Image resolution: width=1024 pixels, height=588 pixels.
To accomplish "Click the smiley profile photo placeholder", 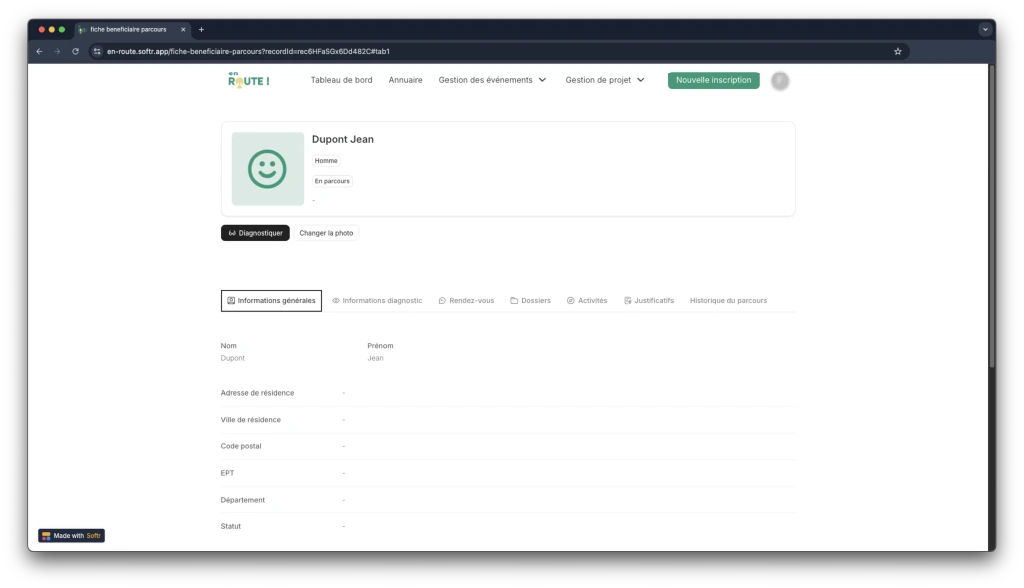I will [x=267, y=169].
